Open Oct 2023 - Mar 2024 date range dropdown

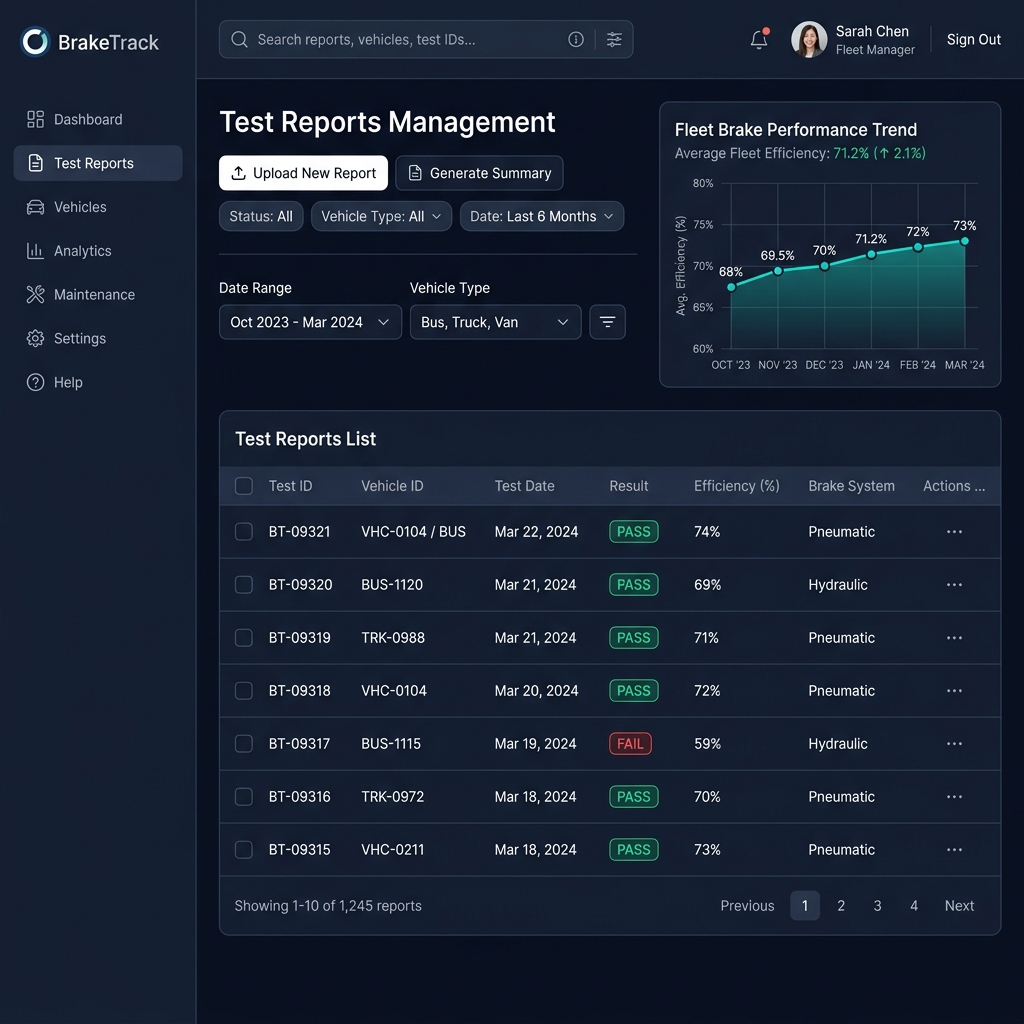click(x=310, y=322)
